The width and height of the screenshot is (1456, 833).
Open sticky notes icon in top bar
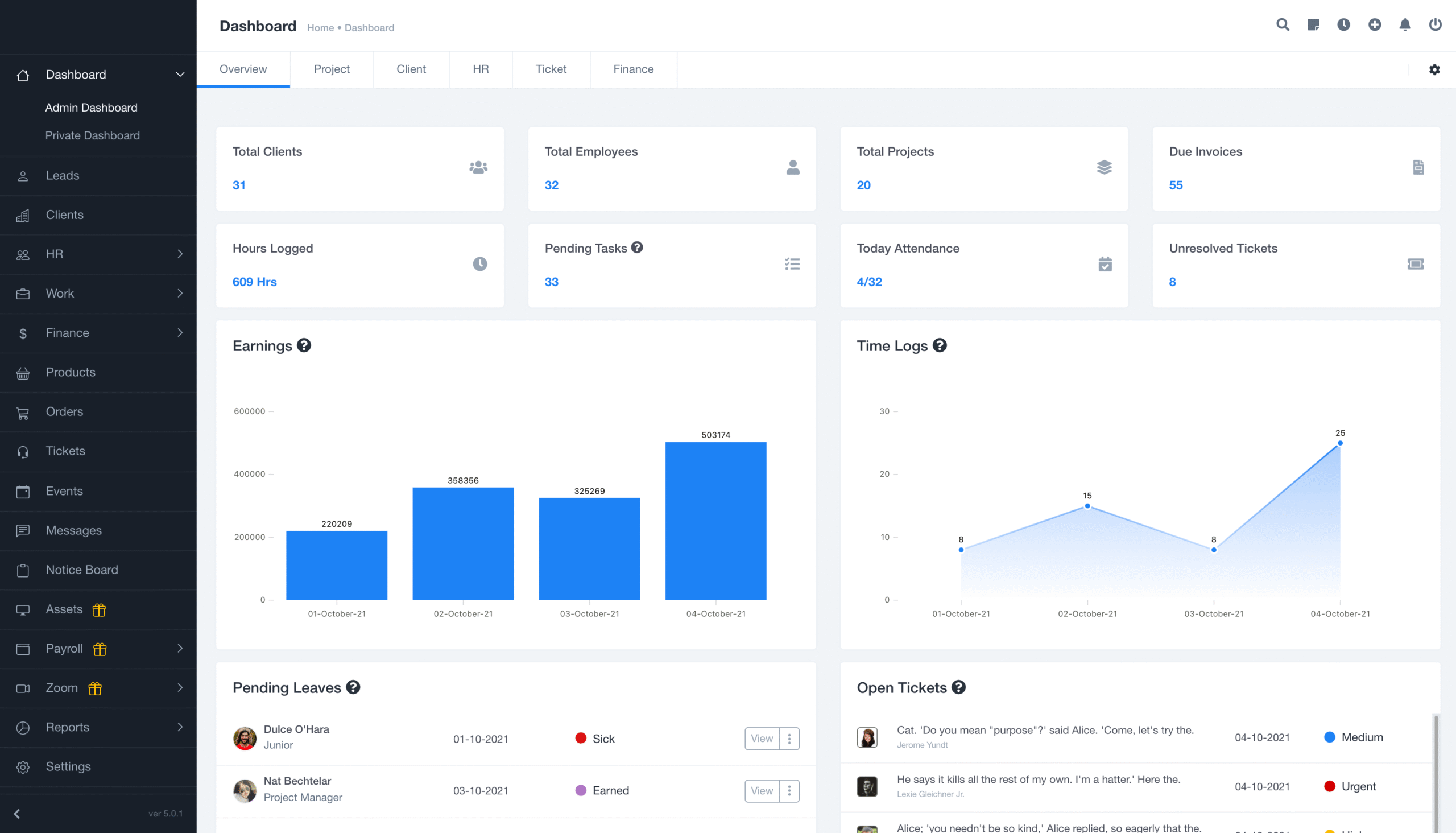pos(1313,24)
